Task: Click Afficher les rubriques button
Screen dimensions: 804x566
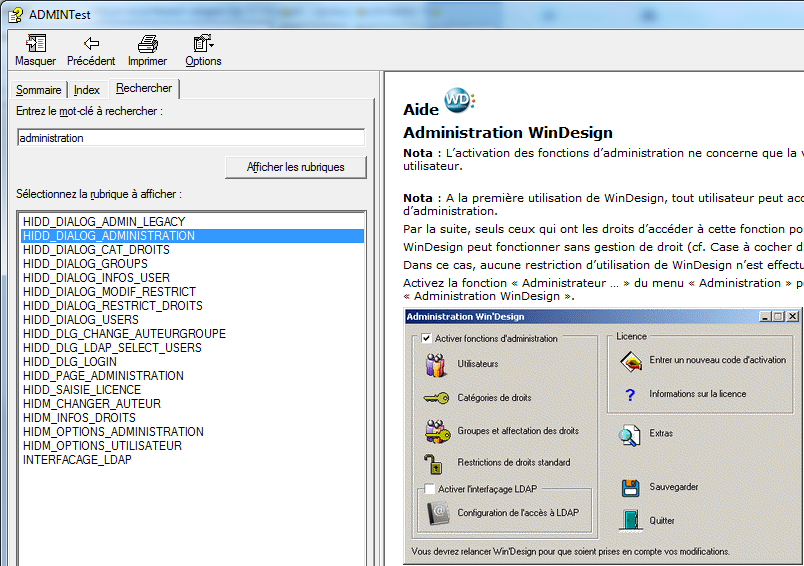Action: (295, 167)
